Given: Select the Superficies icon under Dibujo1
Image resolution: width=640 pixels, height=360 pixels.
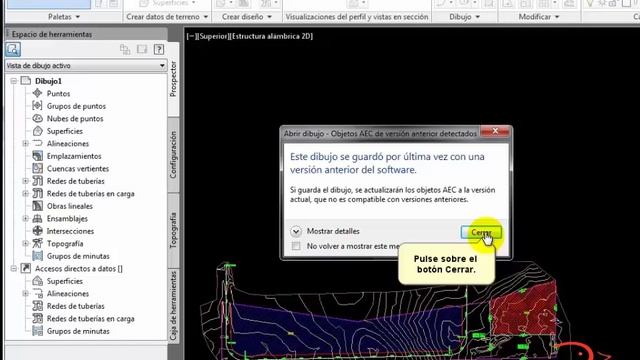Looking at the screenshot, I should 38,131.
